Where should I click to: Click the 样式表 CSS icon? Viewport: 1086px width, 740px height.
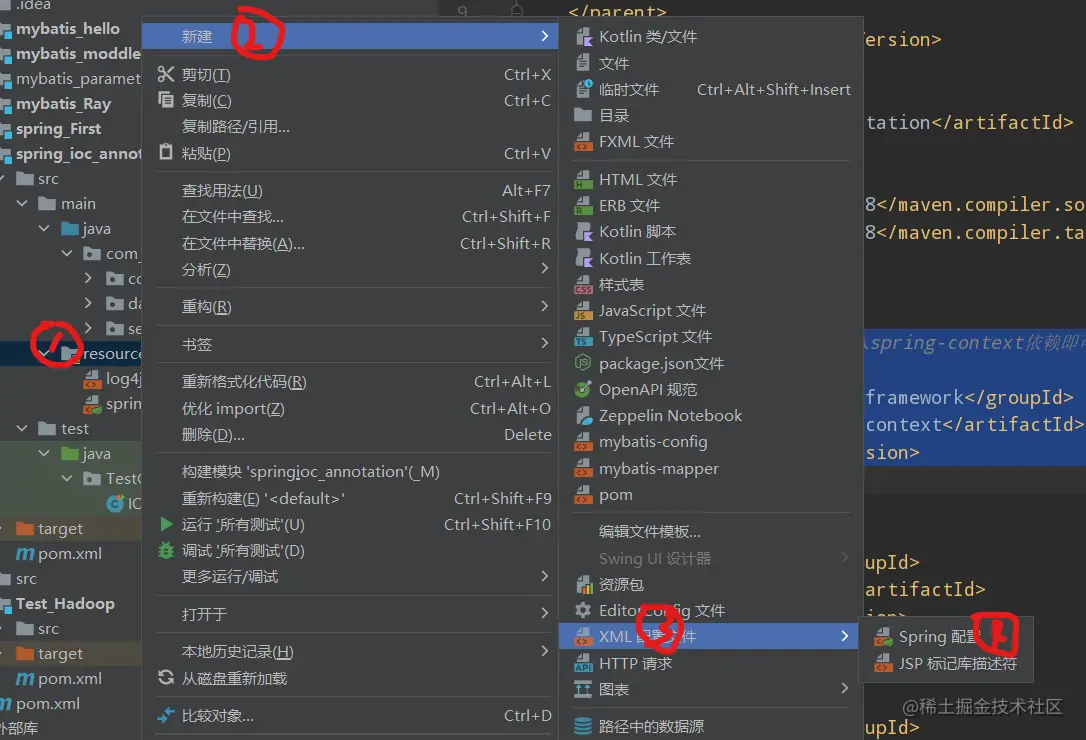pyautogui.click(x=584, y=285)
